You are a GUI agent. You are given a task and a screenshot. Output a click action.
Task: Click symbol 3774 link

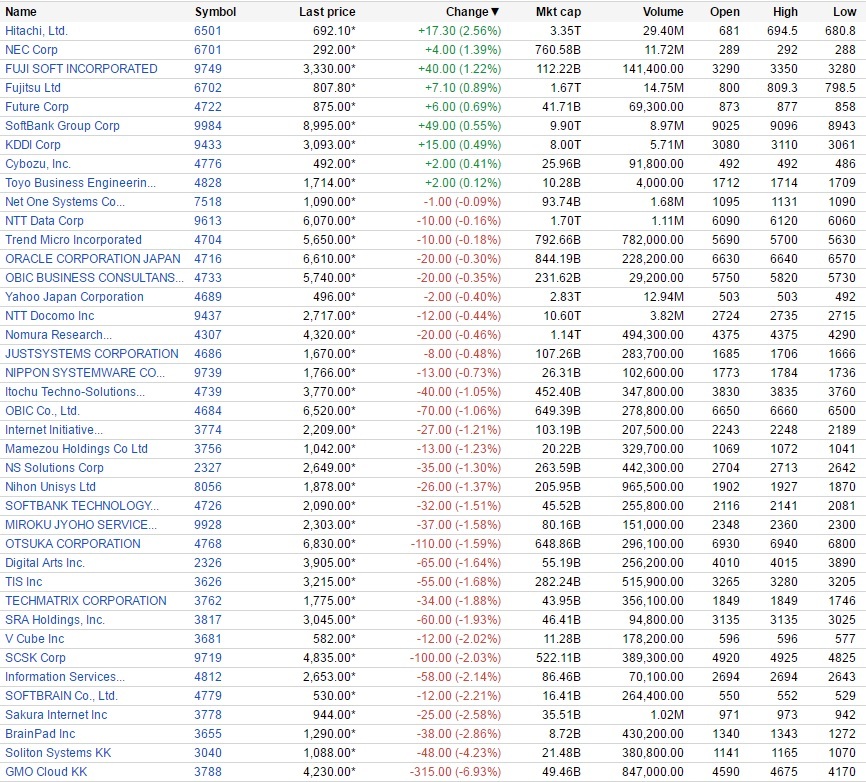pyautogui.click(x=208, y=430)
